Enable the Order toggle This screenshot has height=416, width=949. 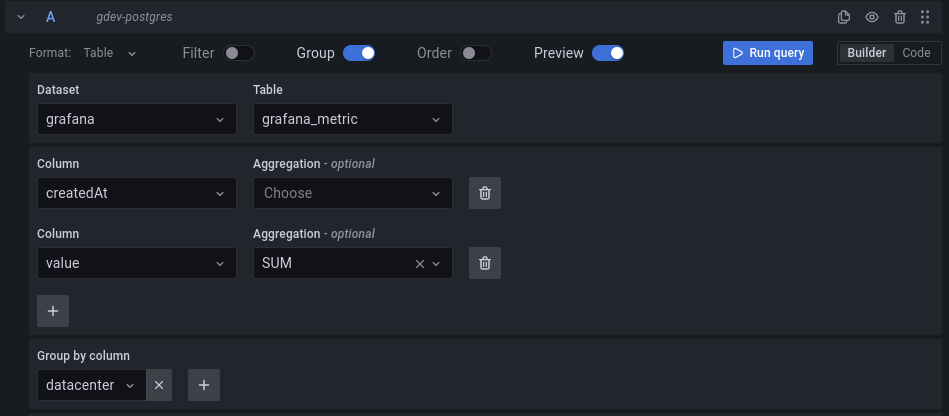476,53
